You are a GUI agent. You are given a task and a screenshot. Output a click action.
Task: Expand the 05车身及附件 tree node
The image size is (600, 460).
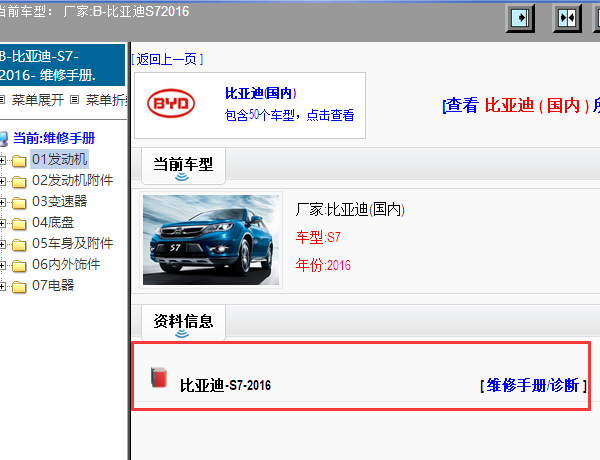coord(2,245)
